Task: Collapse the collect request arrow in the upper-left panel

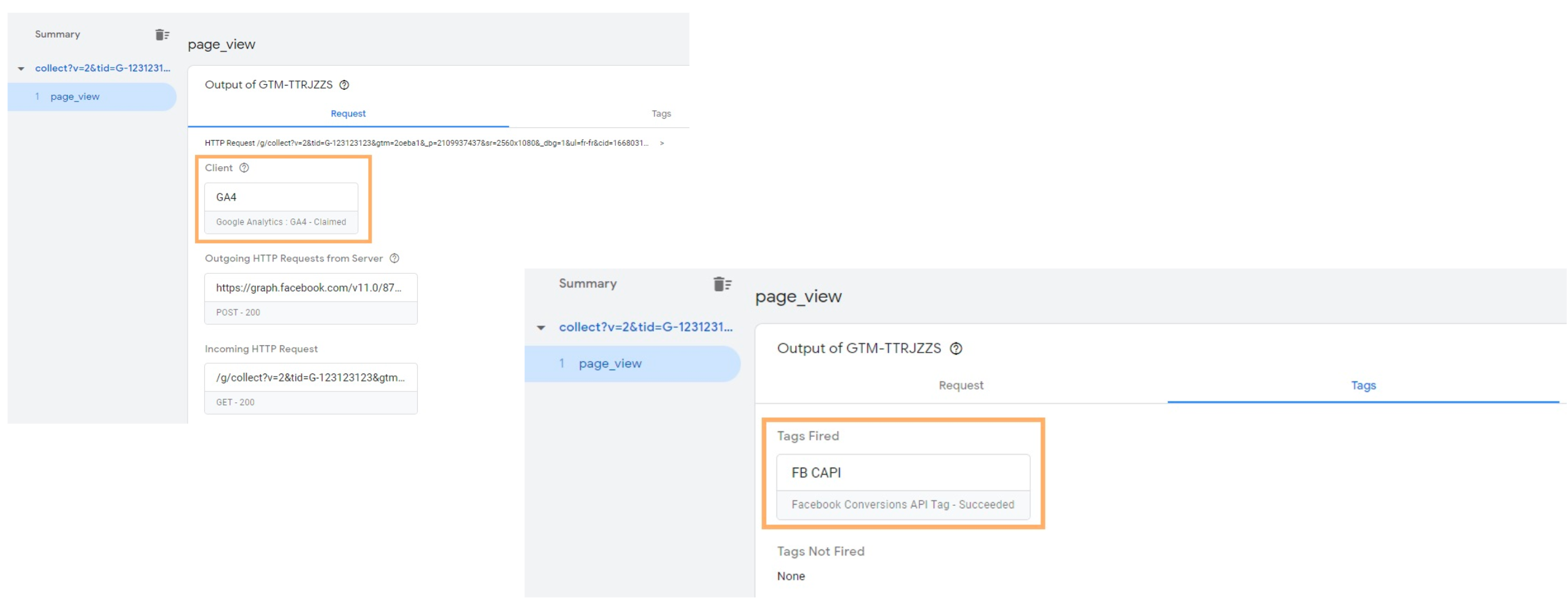Action: tap(22, 69)
